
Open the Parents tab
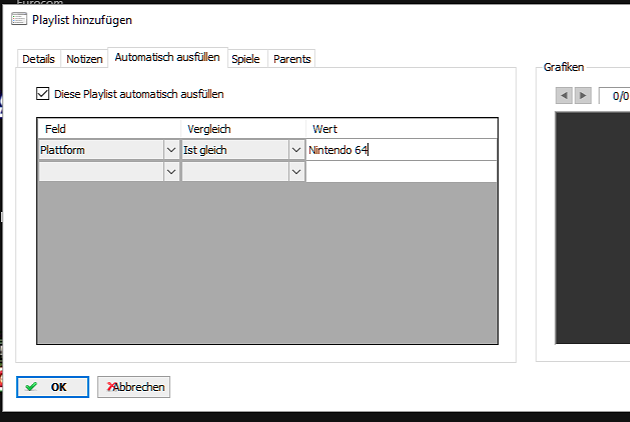pos(292,59)
